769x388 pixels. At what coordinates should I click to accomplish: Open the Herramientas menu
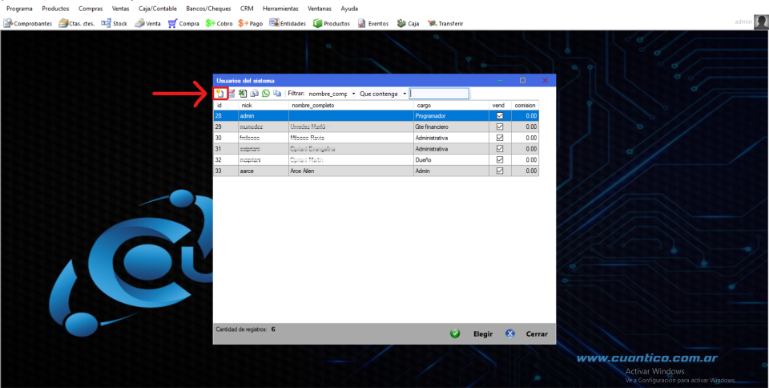point(280,9)
